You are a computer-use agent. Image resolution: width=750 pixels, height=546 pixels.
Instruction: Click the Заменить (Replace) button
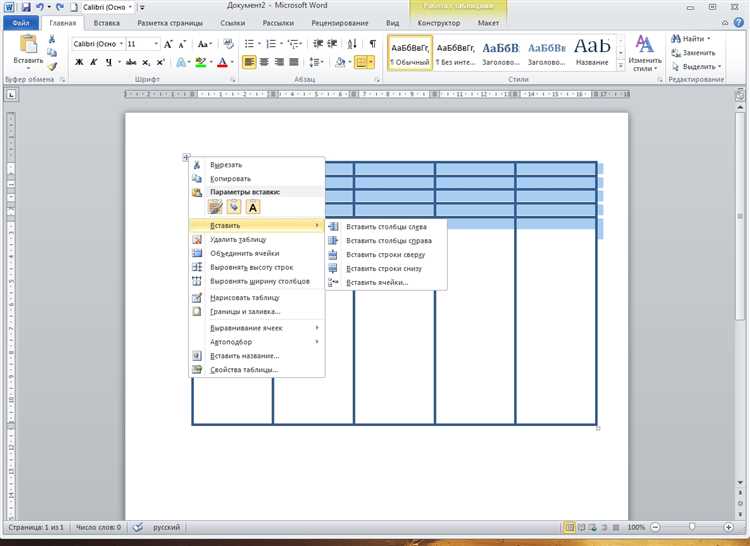[x=694, y=53]
